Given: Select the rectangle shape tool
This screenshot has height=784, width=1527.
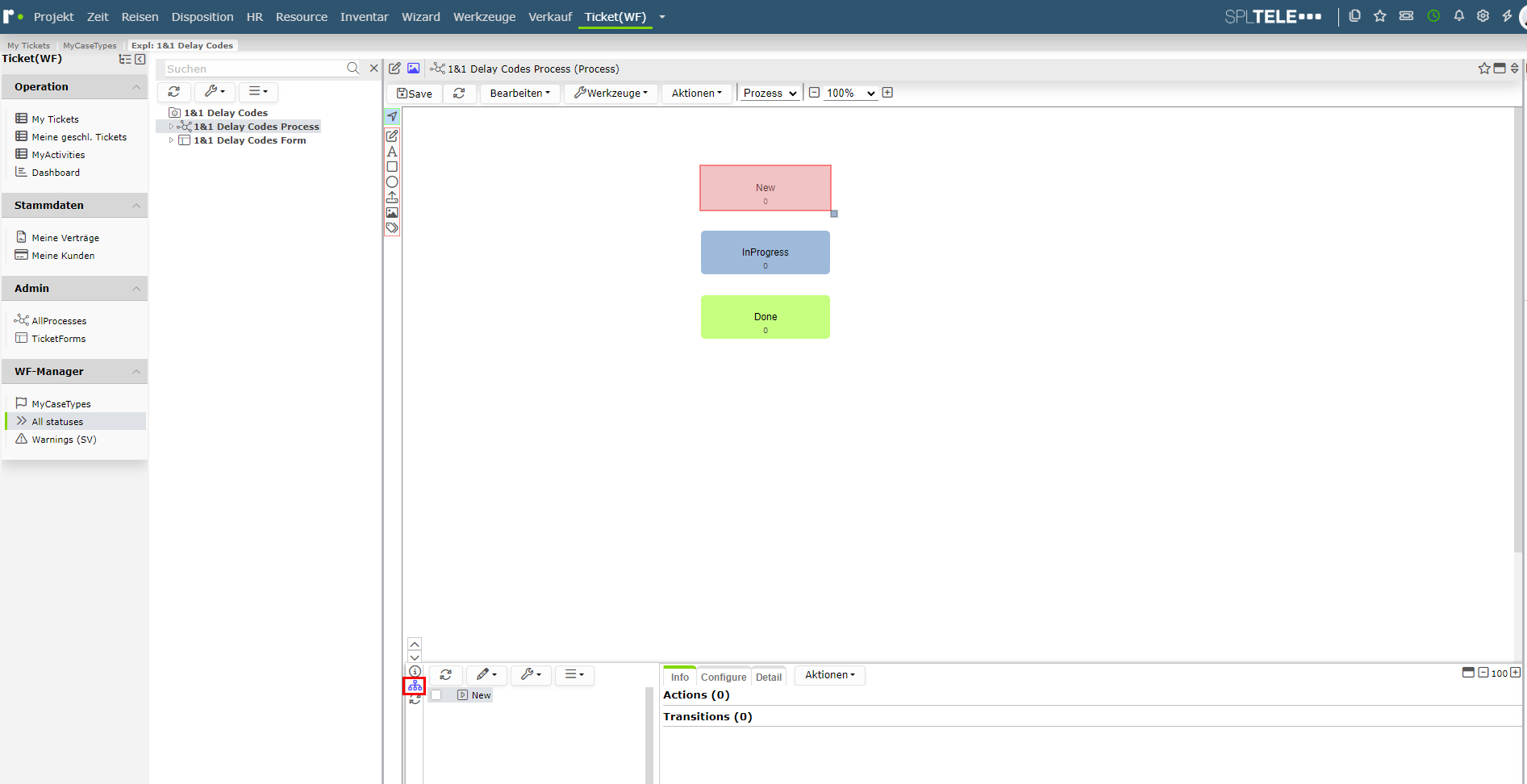Looking at the screenshot, I should [392, 167].
